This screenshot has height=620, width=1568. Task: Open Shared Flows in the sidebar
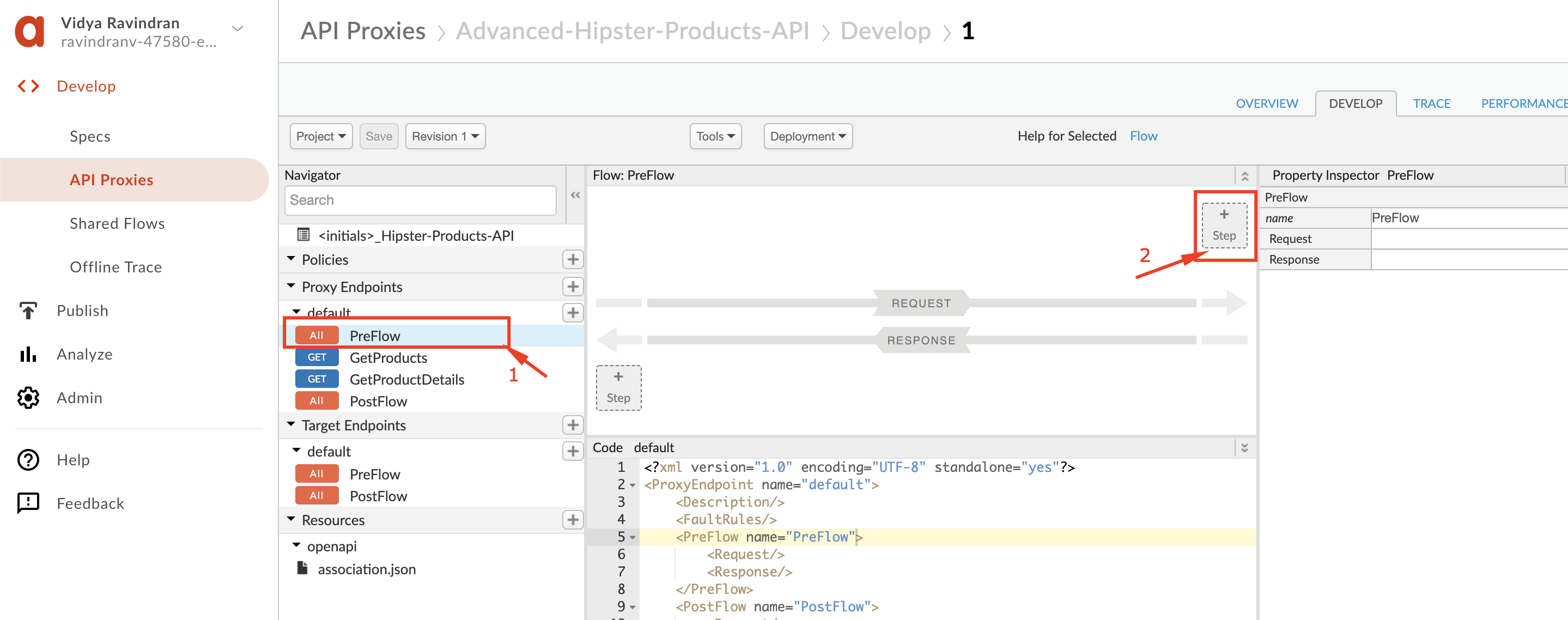pos(118,223)
